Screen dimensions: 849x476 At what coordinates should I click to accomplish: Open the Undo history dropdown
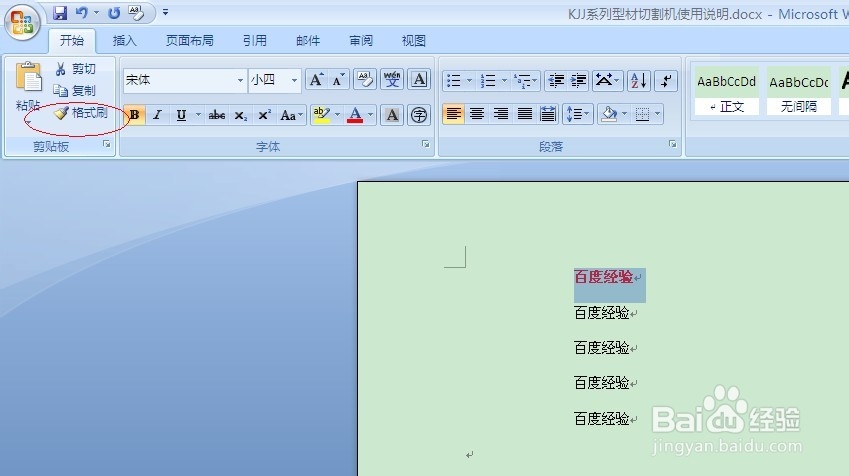click(x=96, y=12)
